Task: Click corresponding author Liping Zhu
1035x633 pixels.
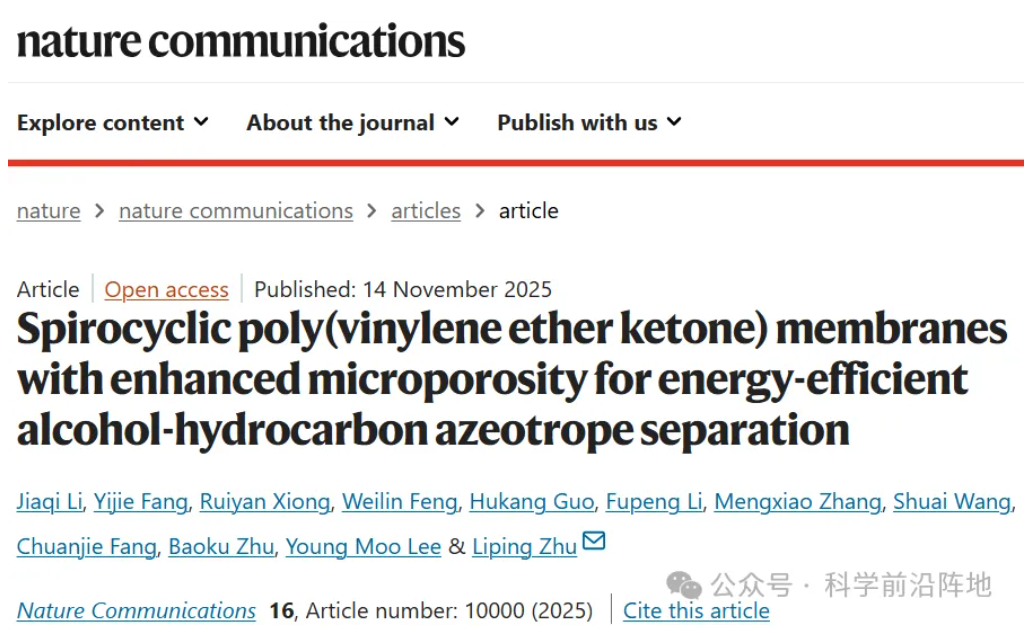Action: pyautogui.click(x=524, y=547)
